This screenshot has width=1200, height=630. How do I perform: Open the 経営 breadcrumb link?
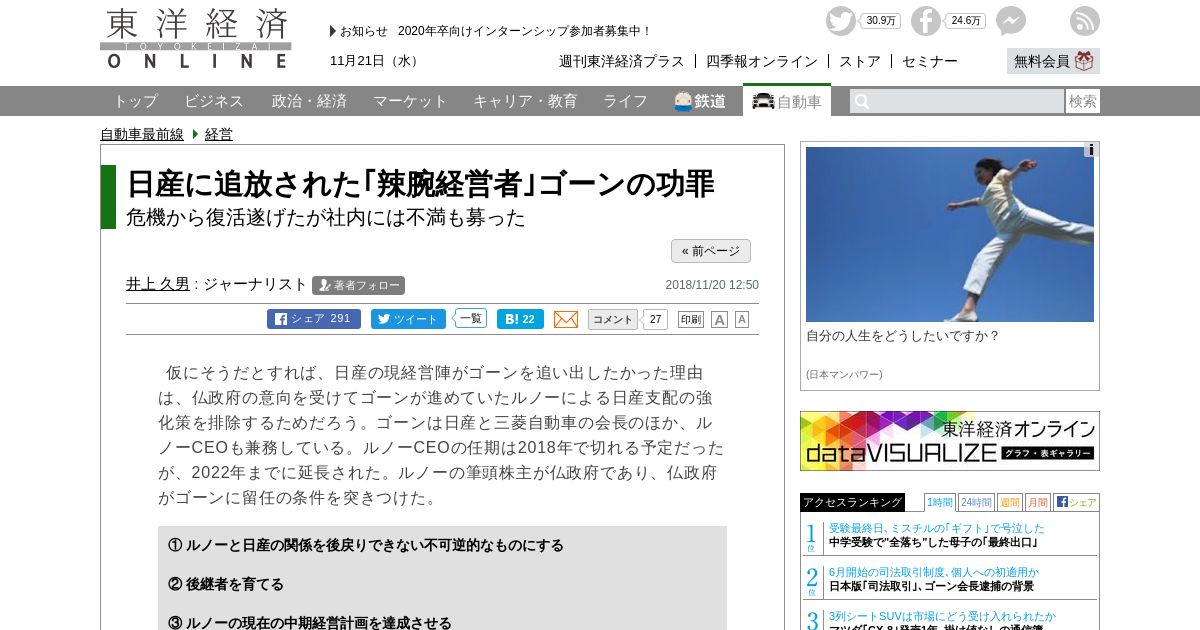tap(219, 134)
